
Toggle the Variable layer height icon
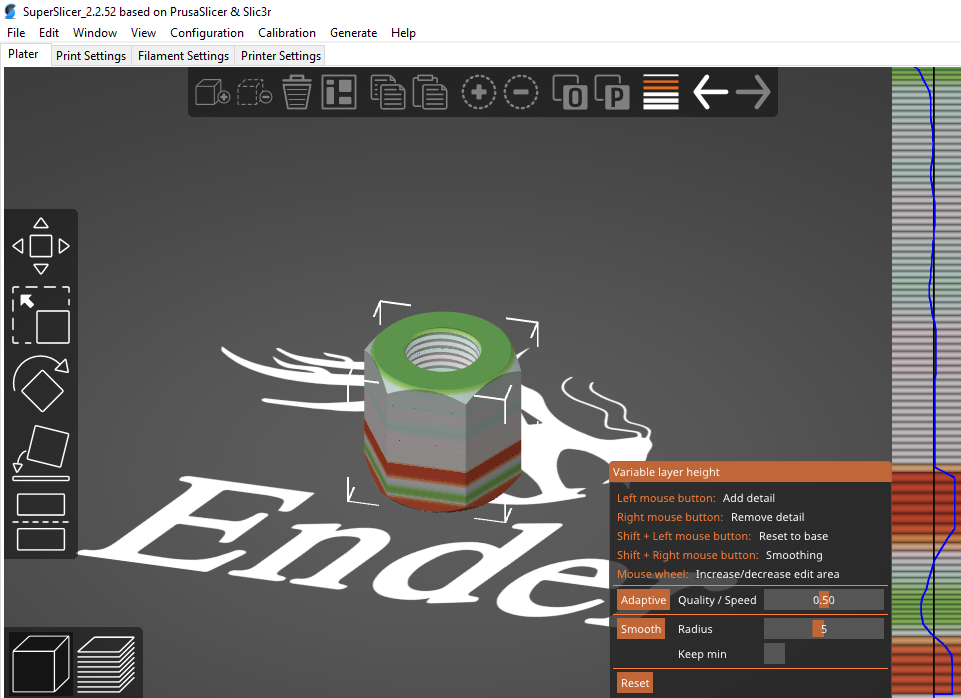point(661,92)
